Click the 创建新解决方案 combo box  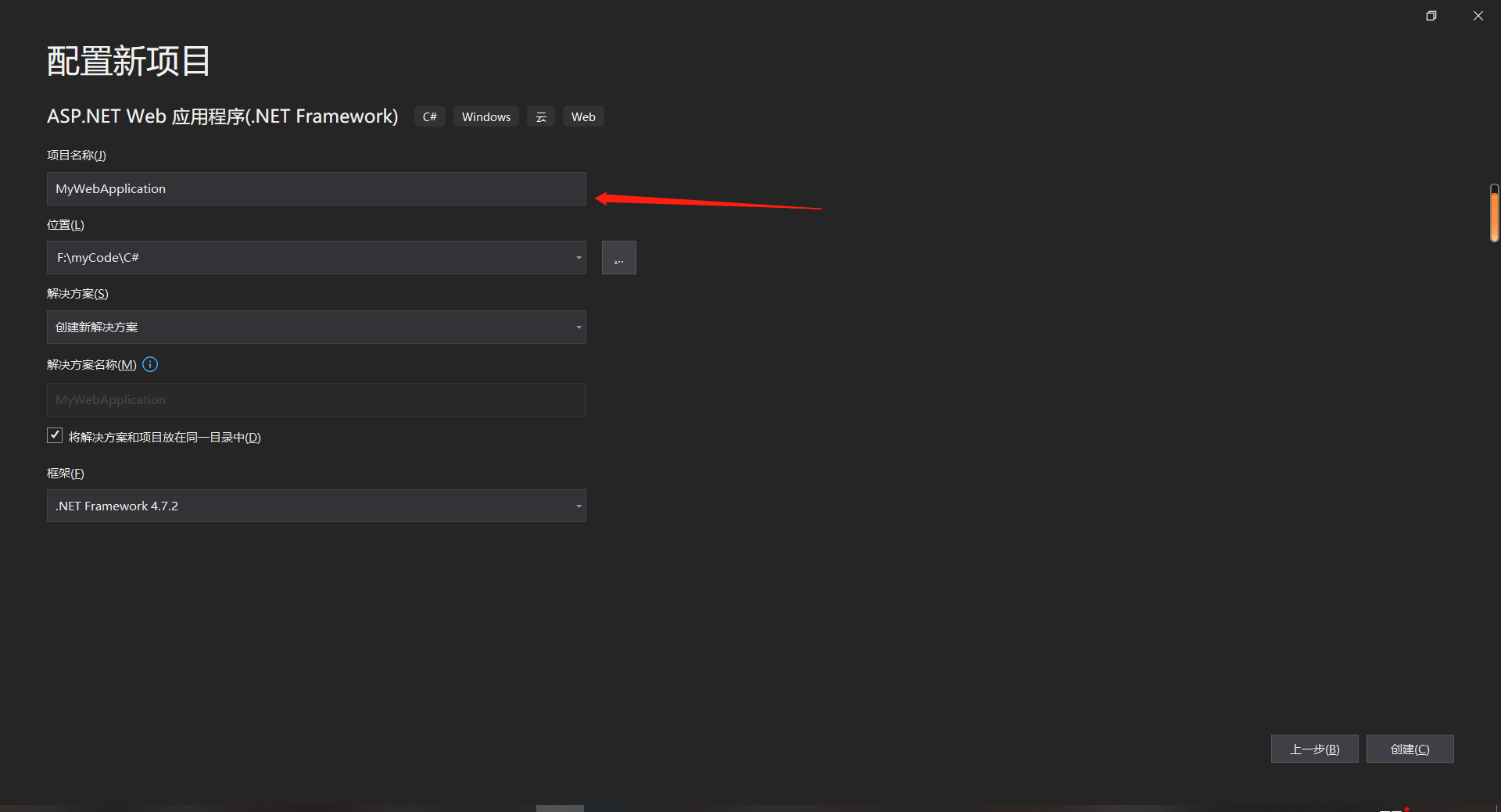(316, 327)
